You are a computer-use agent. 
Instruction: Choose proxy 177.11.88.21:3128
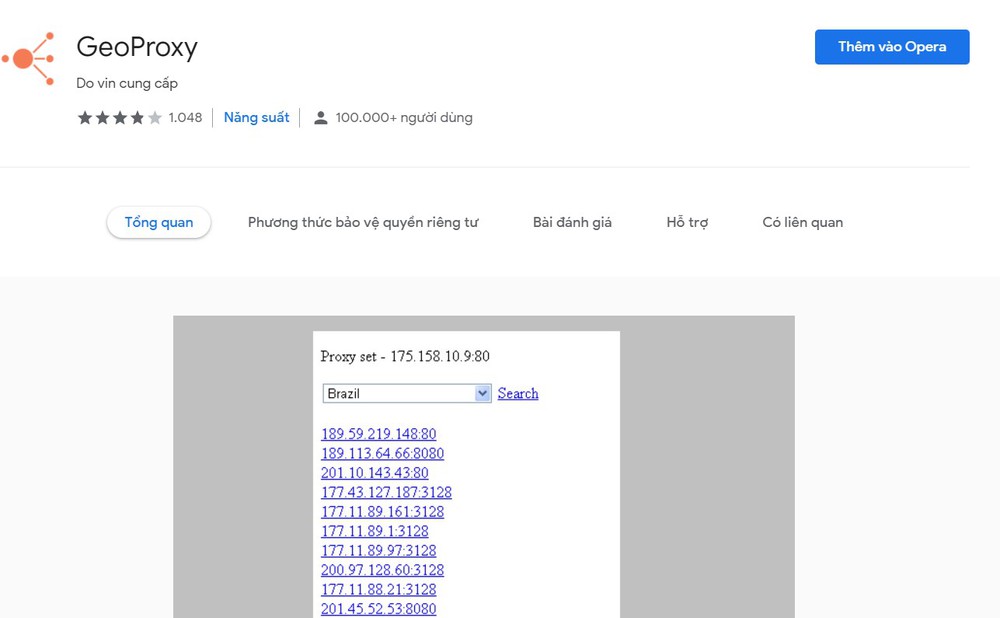coord(379,589)
